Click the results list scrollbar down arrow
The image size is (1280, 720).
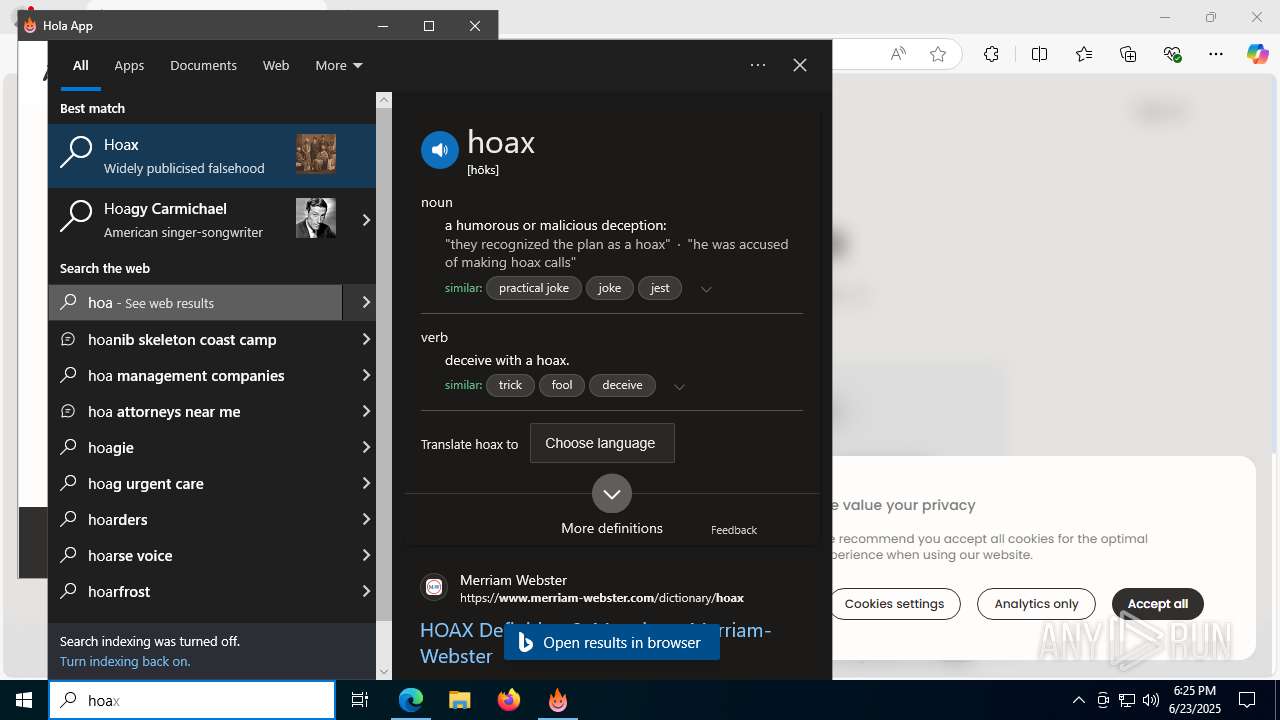point(384,672)
